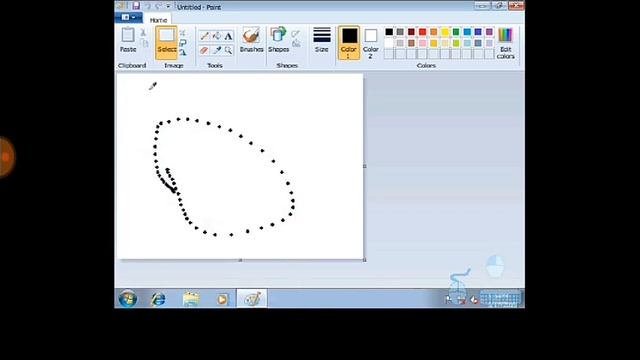Image resolution: width=640 pixels, height=360 pixels.
Task: Launch Internet Explorer from taskbar
Action: click(x=158, y=299)
